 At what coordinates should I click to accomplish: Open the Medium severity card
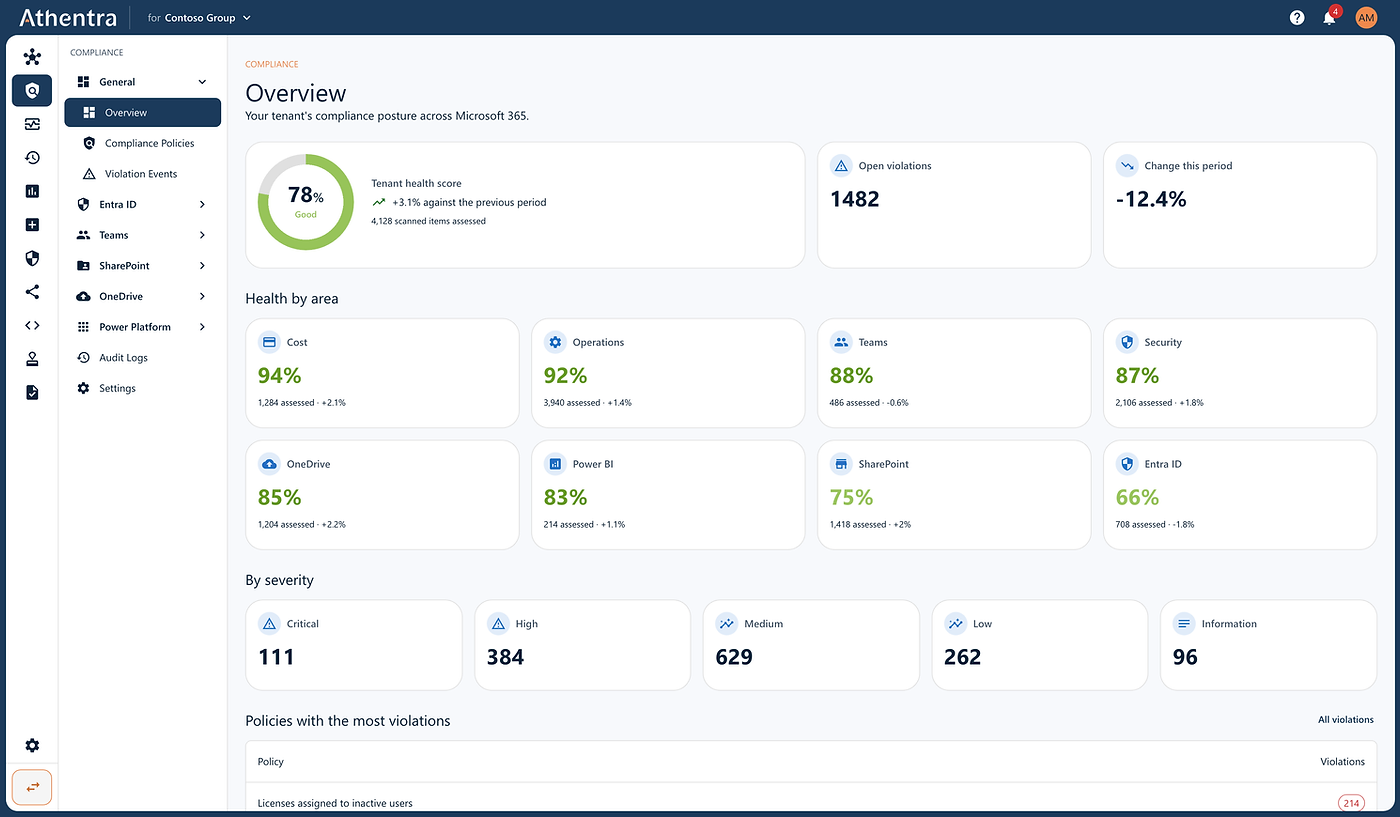[811, 645]
